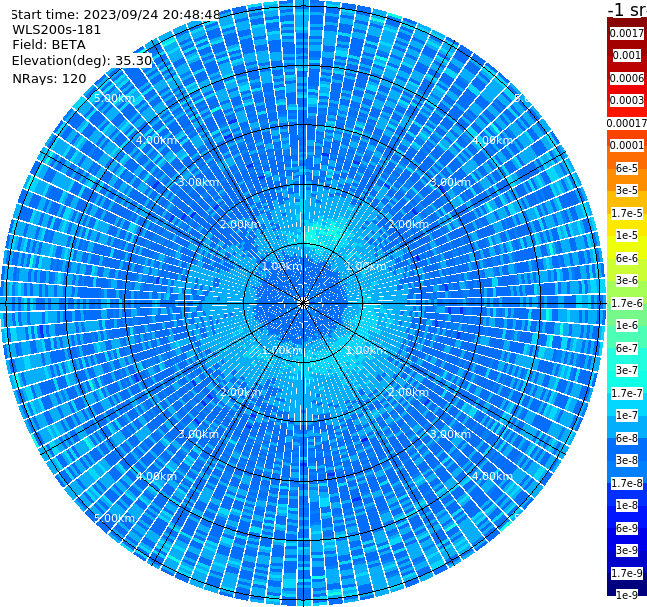Select the 1.7e-8 colorbar tick label

coord(627,483)
